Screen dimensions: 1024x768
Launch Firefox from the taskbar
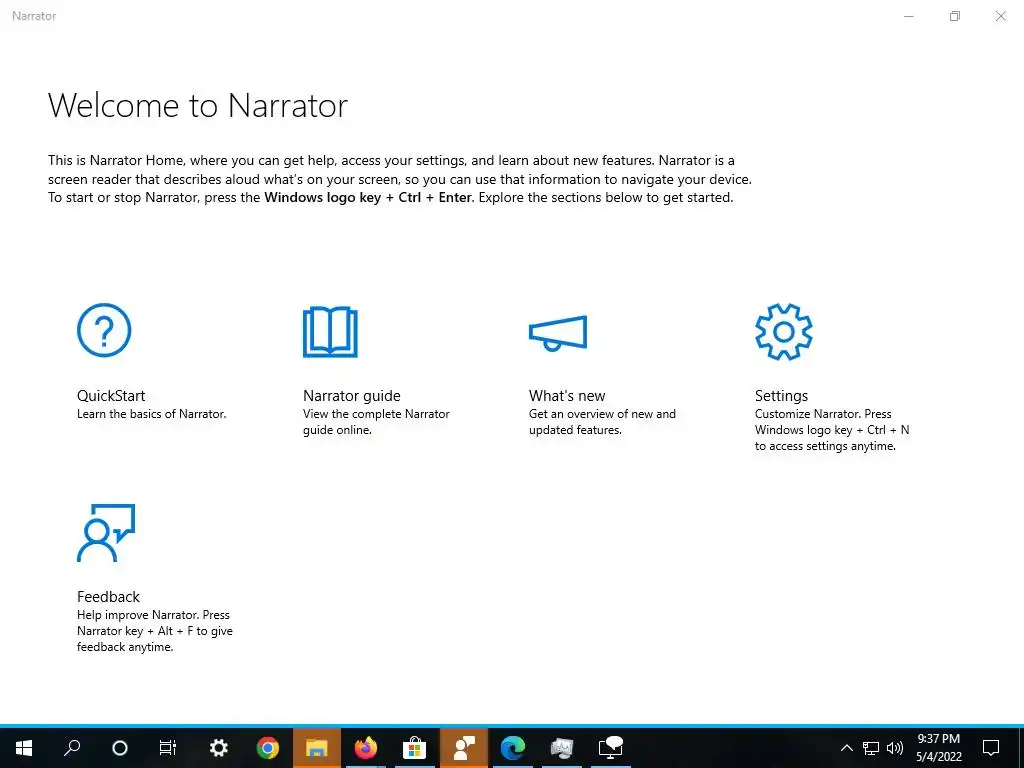[x=366, y=748]
